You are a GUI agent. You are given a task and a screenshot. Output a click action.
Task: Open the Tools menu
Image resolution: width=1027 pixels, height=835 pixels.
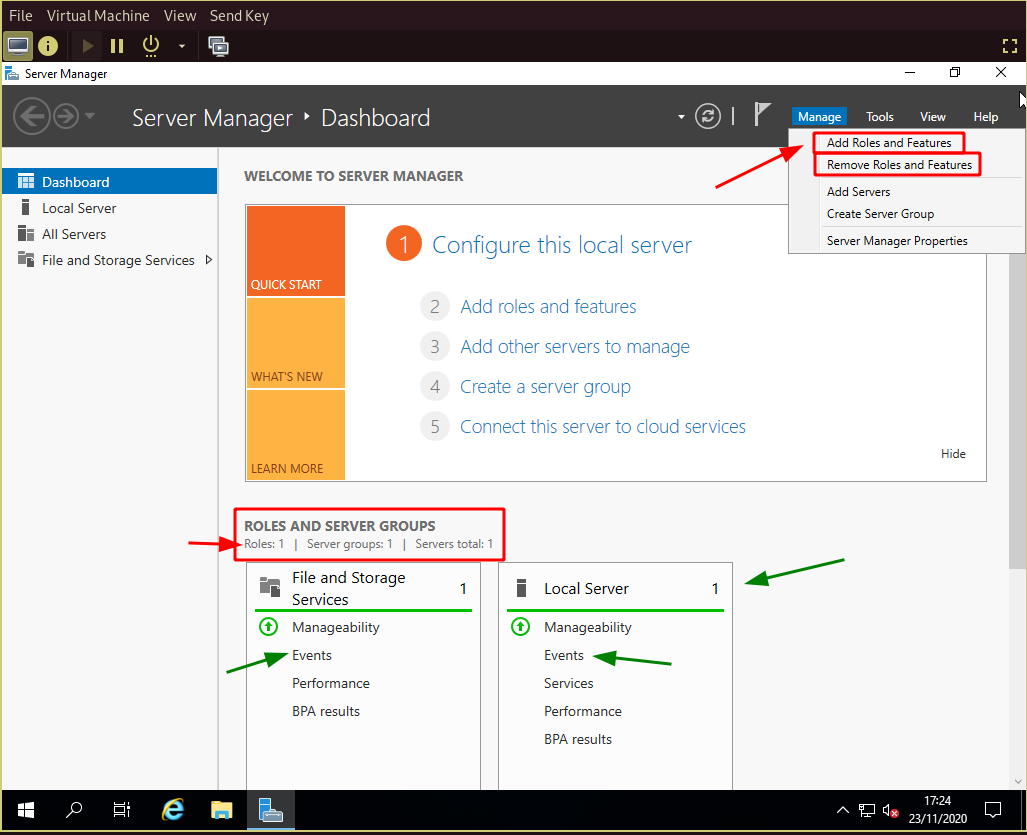[880, 117]
